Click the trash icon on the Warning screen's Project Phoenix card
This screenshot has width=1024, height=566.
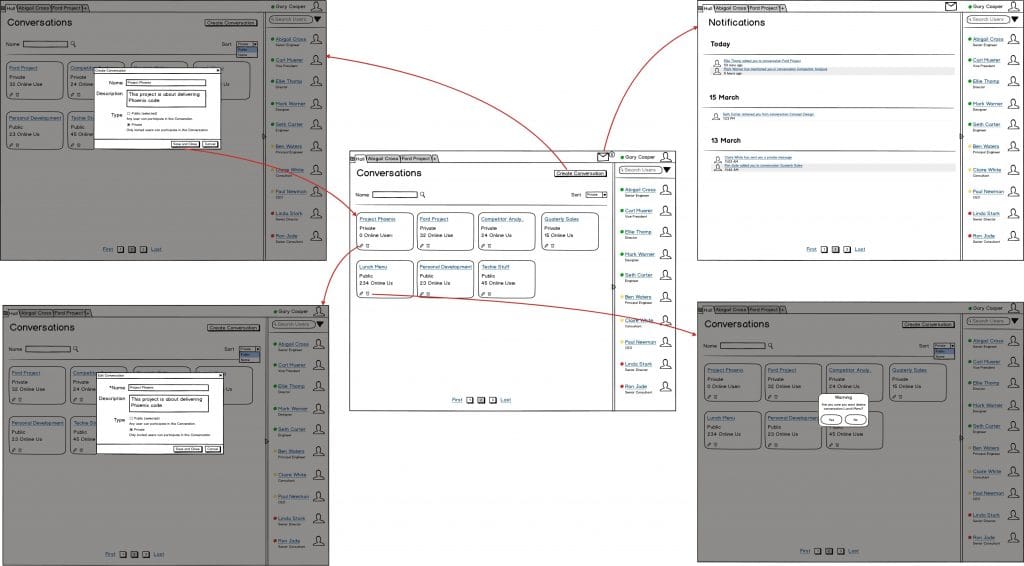coord(715,397)
